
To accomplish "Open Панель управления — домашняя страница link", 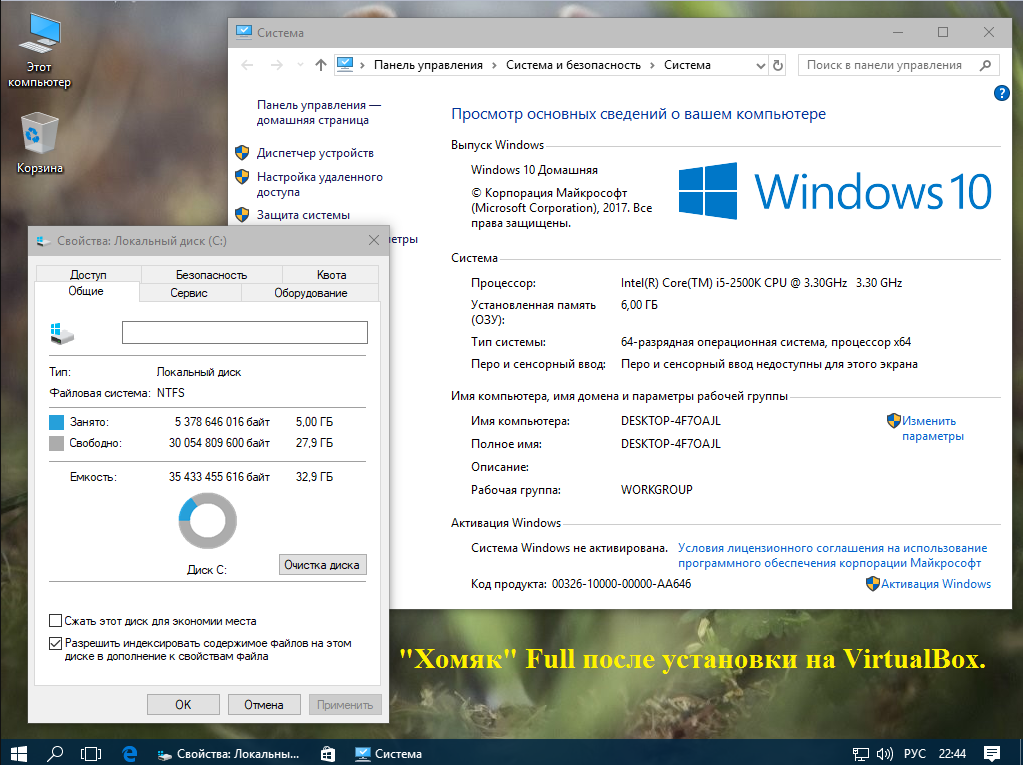I will click(318, 112).
